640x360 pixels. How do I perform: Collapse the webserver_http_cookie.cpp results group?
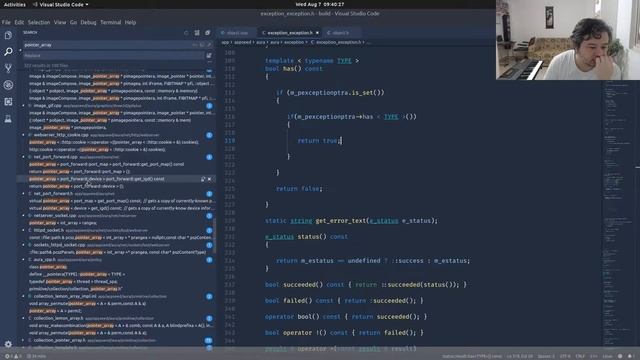click(23, 135)
